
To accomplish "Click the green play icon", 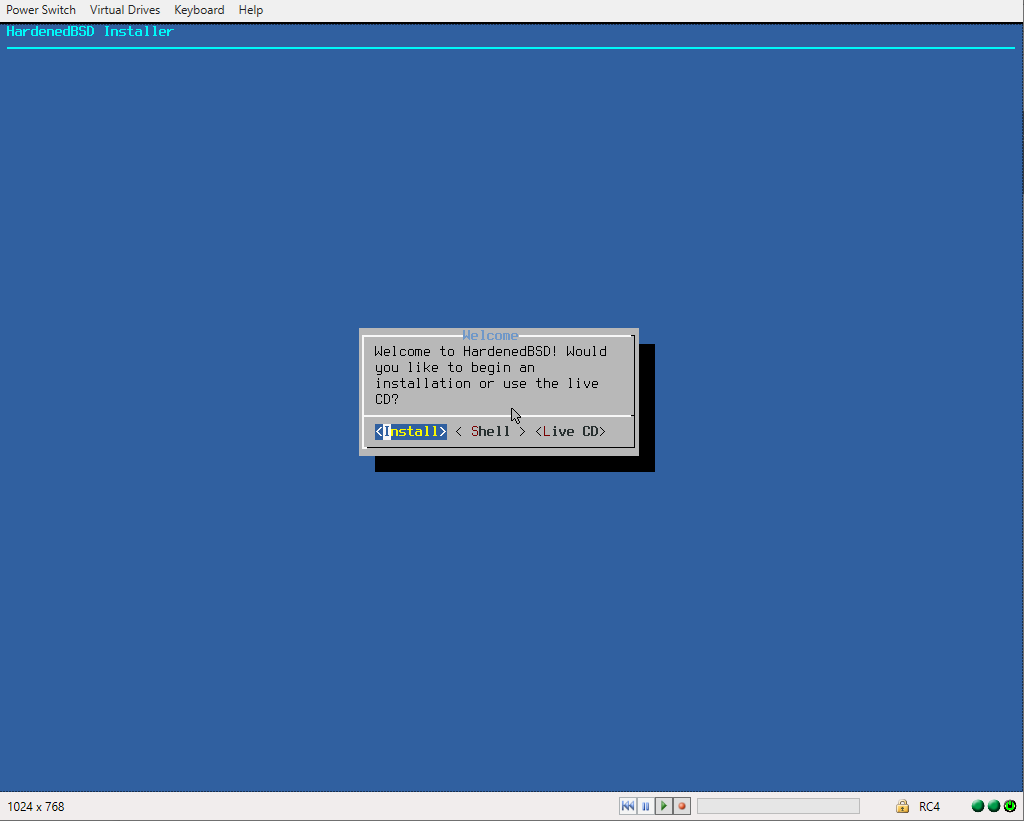I will pyautogui.click(x=664, y=806).
